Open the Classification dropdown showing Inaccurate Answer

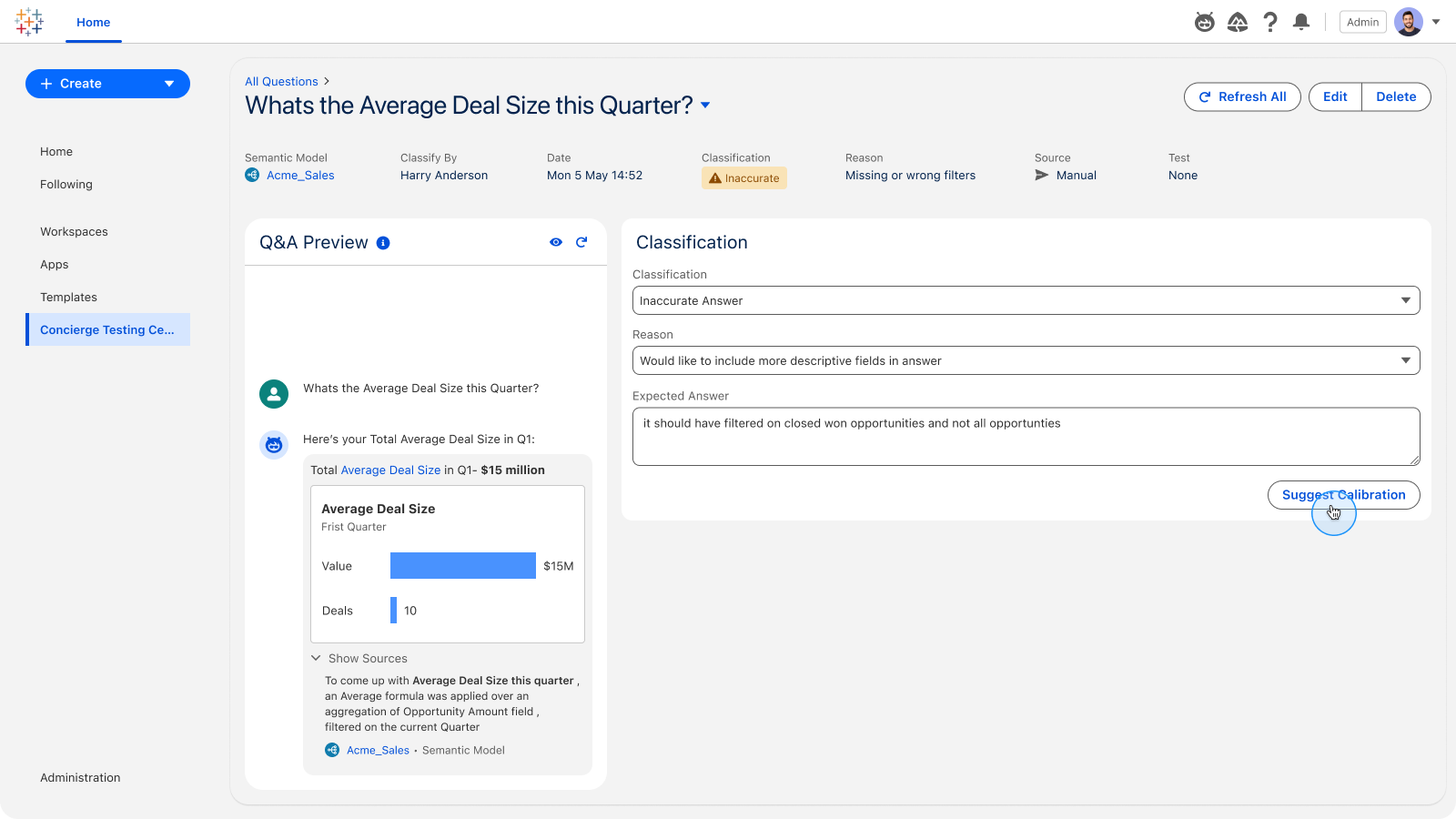[x=1026, y=300]
